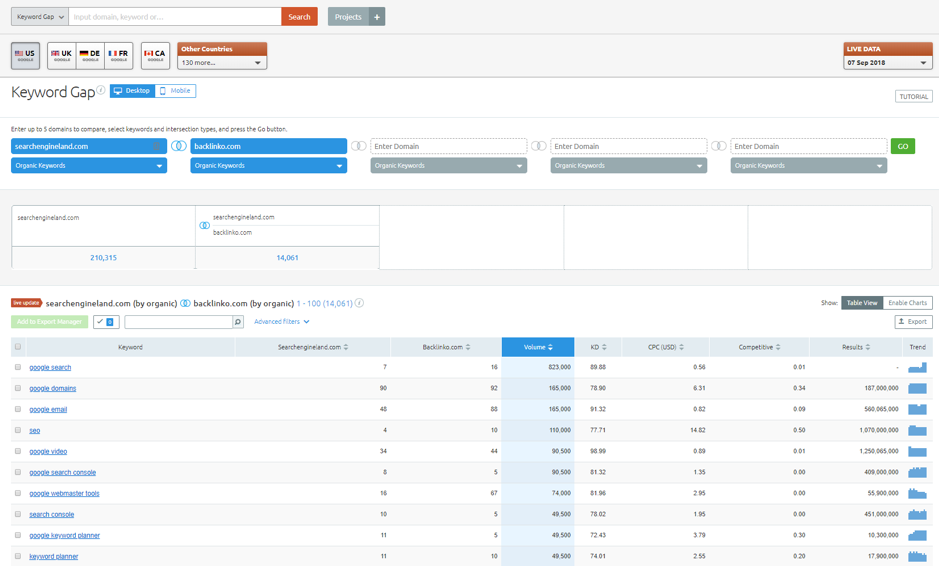Screen dimensions: 939x566
Task: Click the keyword filter input above the table
Action: coord(178,322)
